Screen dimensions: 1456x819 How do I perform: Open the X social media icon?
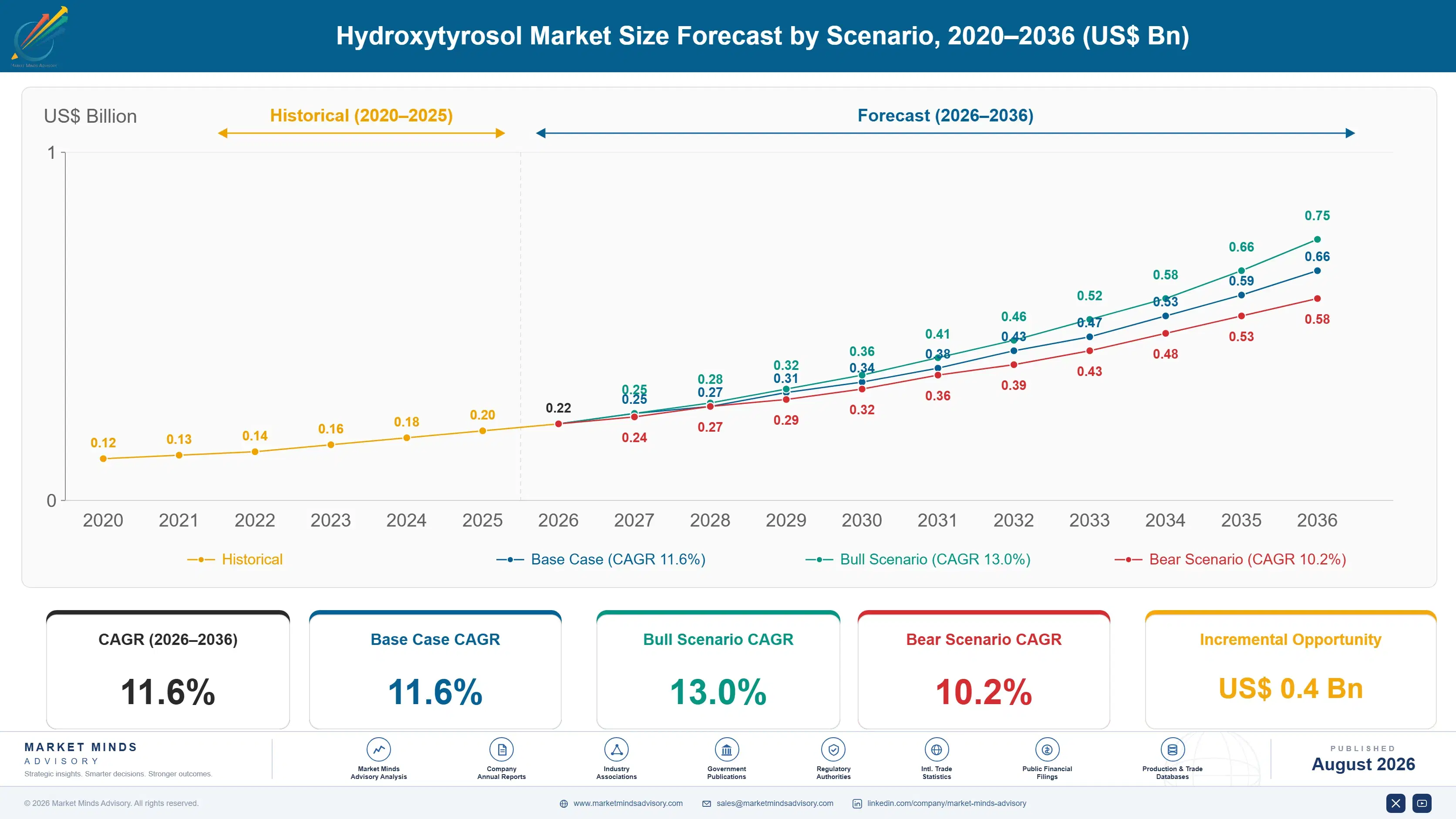1395,803
